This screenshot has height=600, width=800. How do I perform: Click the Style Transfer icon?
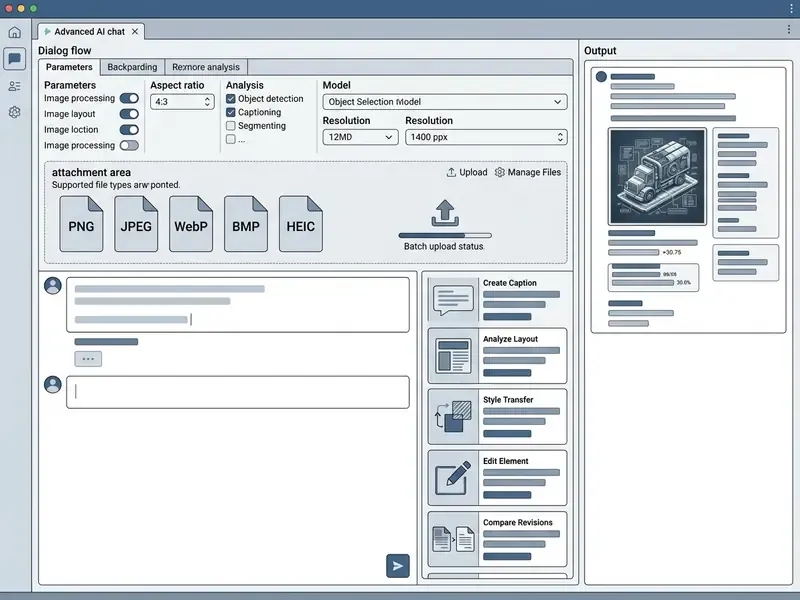[453, 417]
